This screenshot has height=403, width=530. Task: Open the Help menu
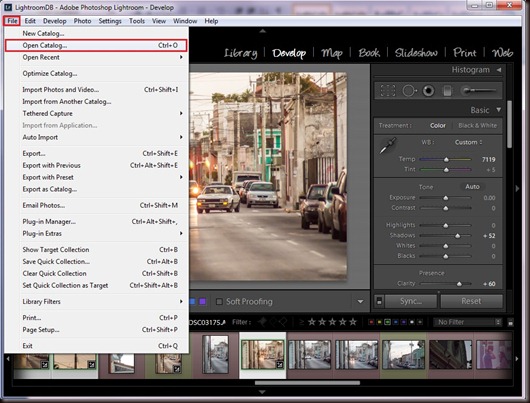click(211, 21)
